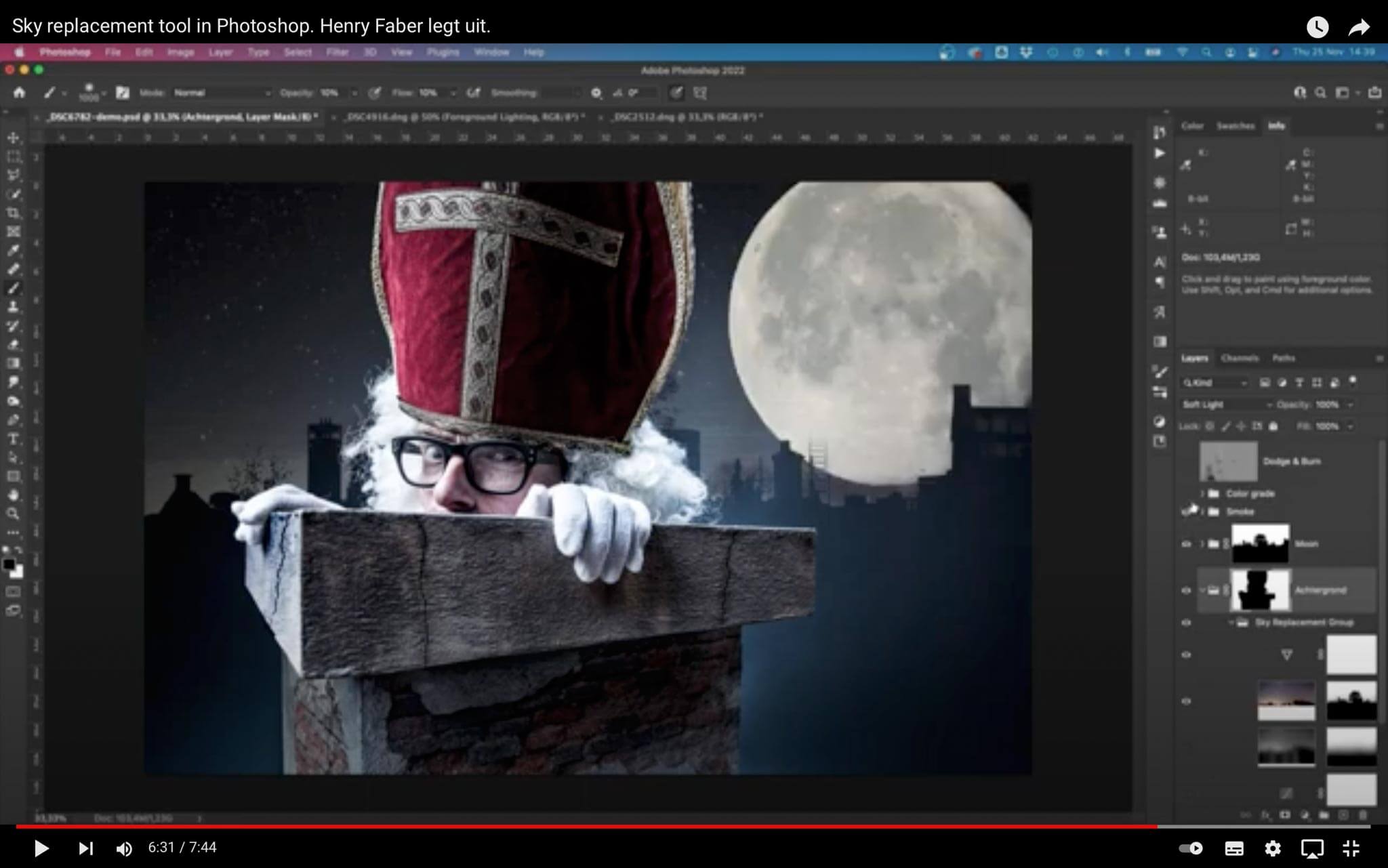This screenshot has height=868, width=1388.
Task: Toggle visibility of Achtergrond layer
Action: 1186,590
